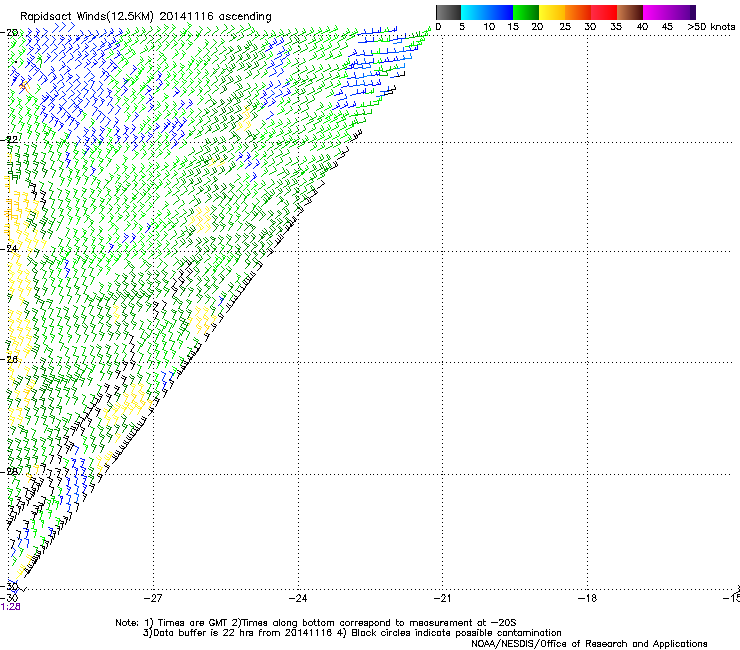This screenshot has width=740, height=650.
Task: Click the dark purple >50 knots swatch
Action: tap(692, 12)
